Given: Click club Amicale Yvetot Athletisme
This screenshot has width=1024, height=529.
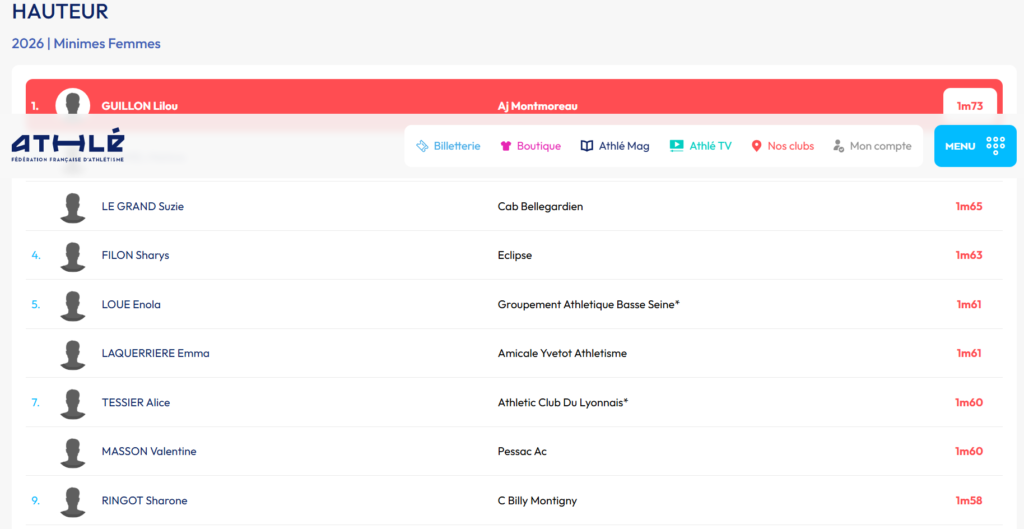Looking at the screenshot, I should point(562,353).
